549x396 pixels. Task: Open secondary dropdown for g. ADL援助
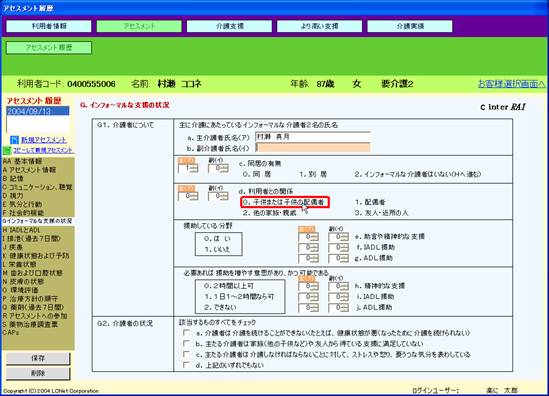point(338,258)
